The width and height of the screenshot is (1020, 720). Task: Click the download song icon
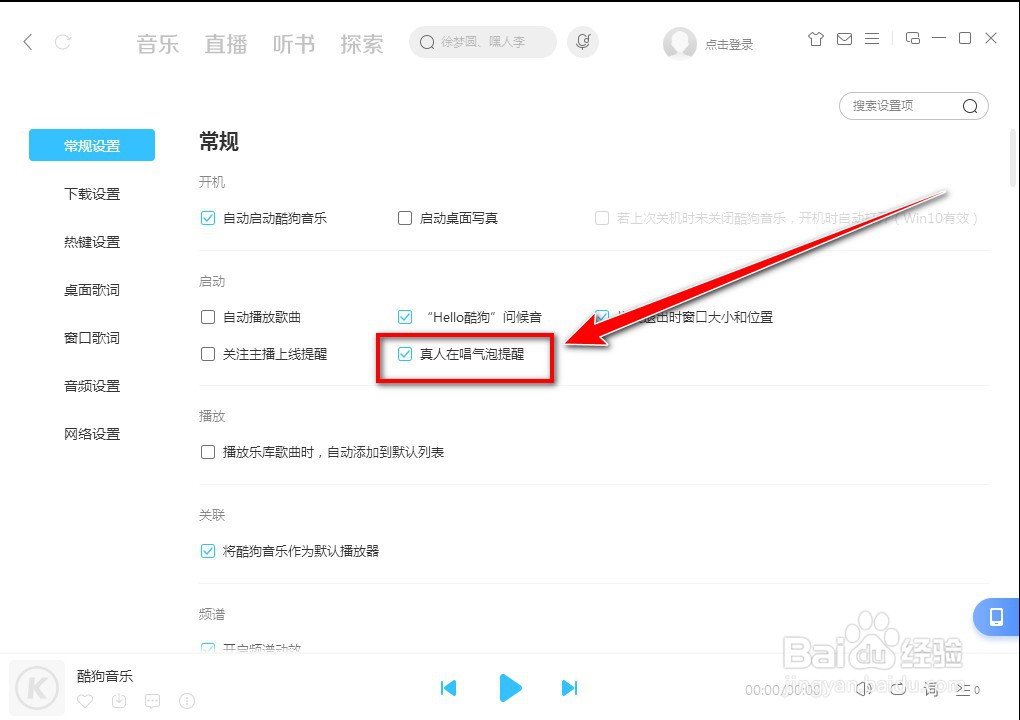119,701
